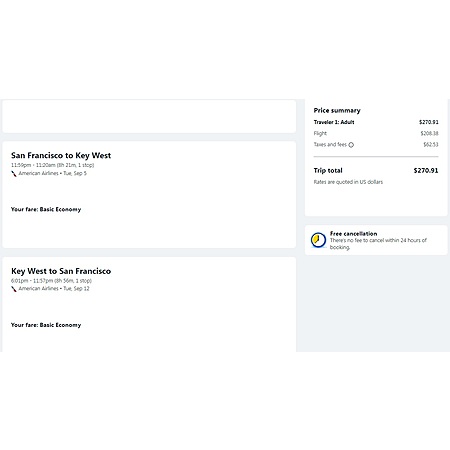This screenshot has height=450, width=450.
Task: Click the Taxes and fees amount $62.53
Action: 431,144
